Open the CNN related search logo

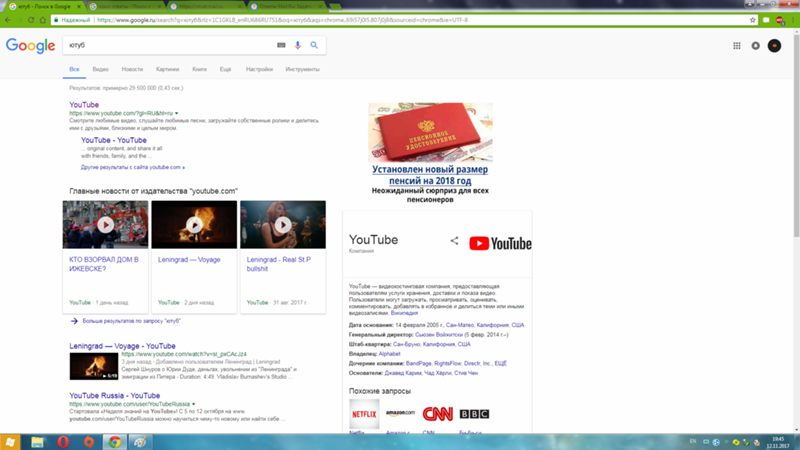click(437, 414)
